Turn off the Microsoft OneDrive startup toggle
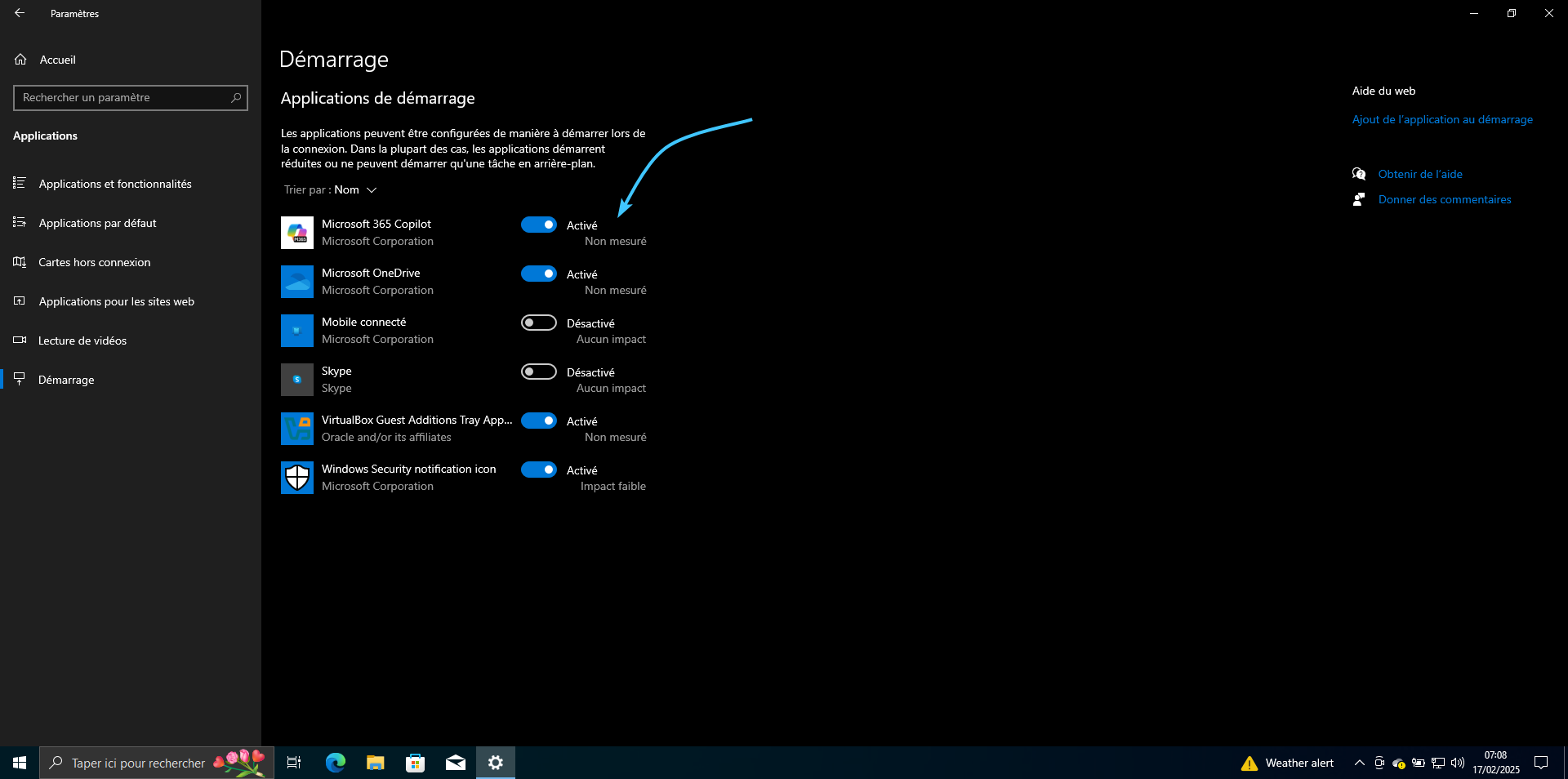Viewport: 1568px width, 779px height. 539,274
